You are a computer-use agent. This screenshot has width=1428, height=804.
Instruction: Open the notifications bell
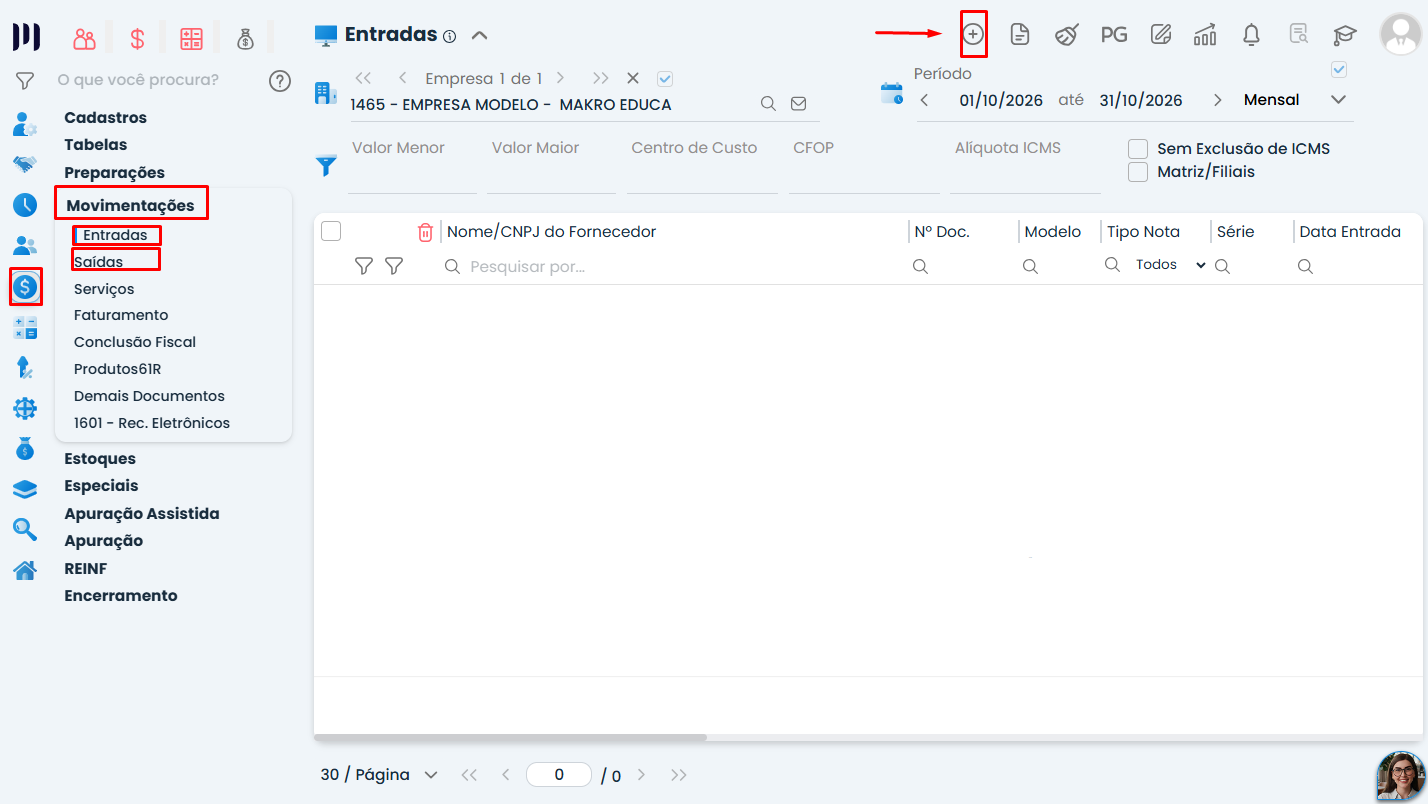pos(1251,35)
